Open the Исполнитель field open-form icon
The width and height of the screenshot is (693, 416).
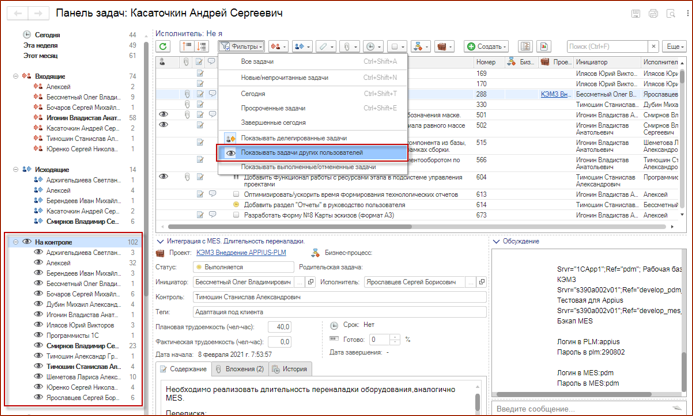[482, 282]
